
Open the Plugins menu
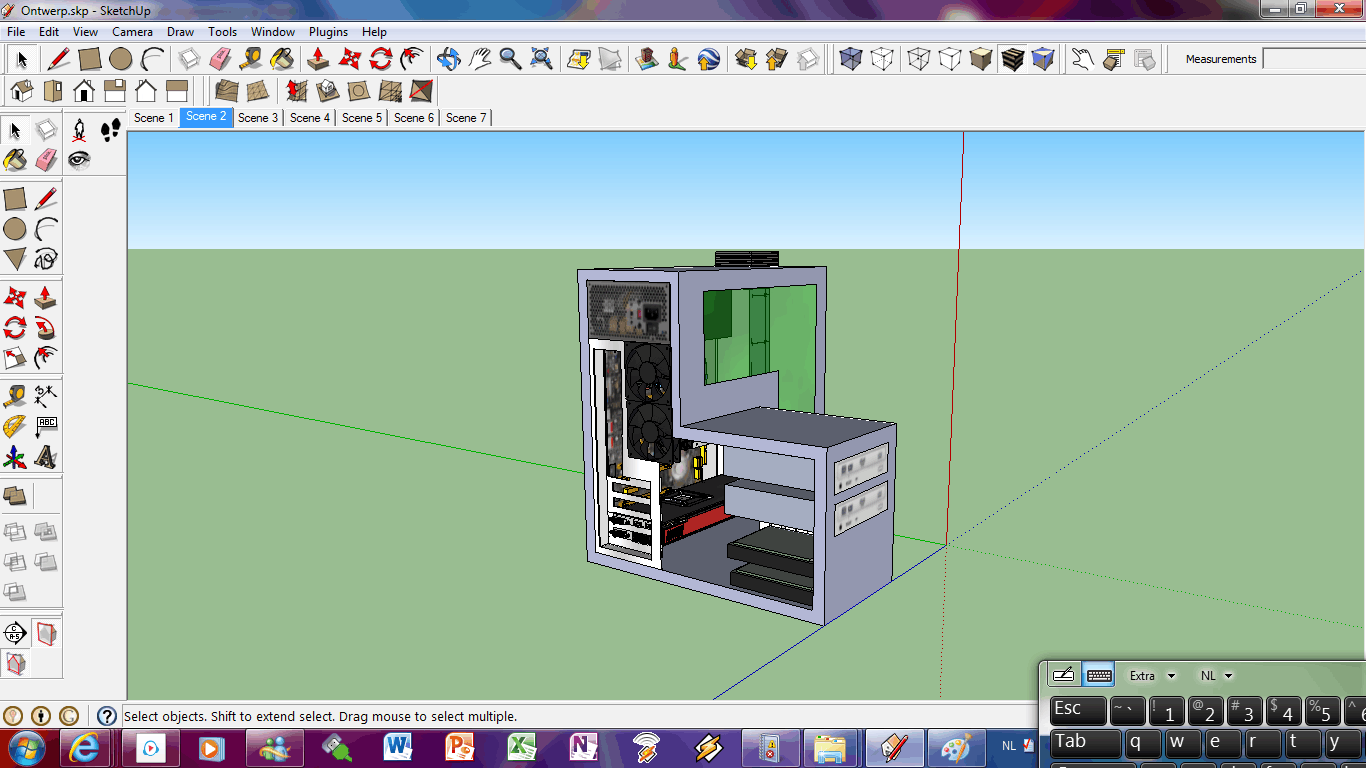click(328, 32)
